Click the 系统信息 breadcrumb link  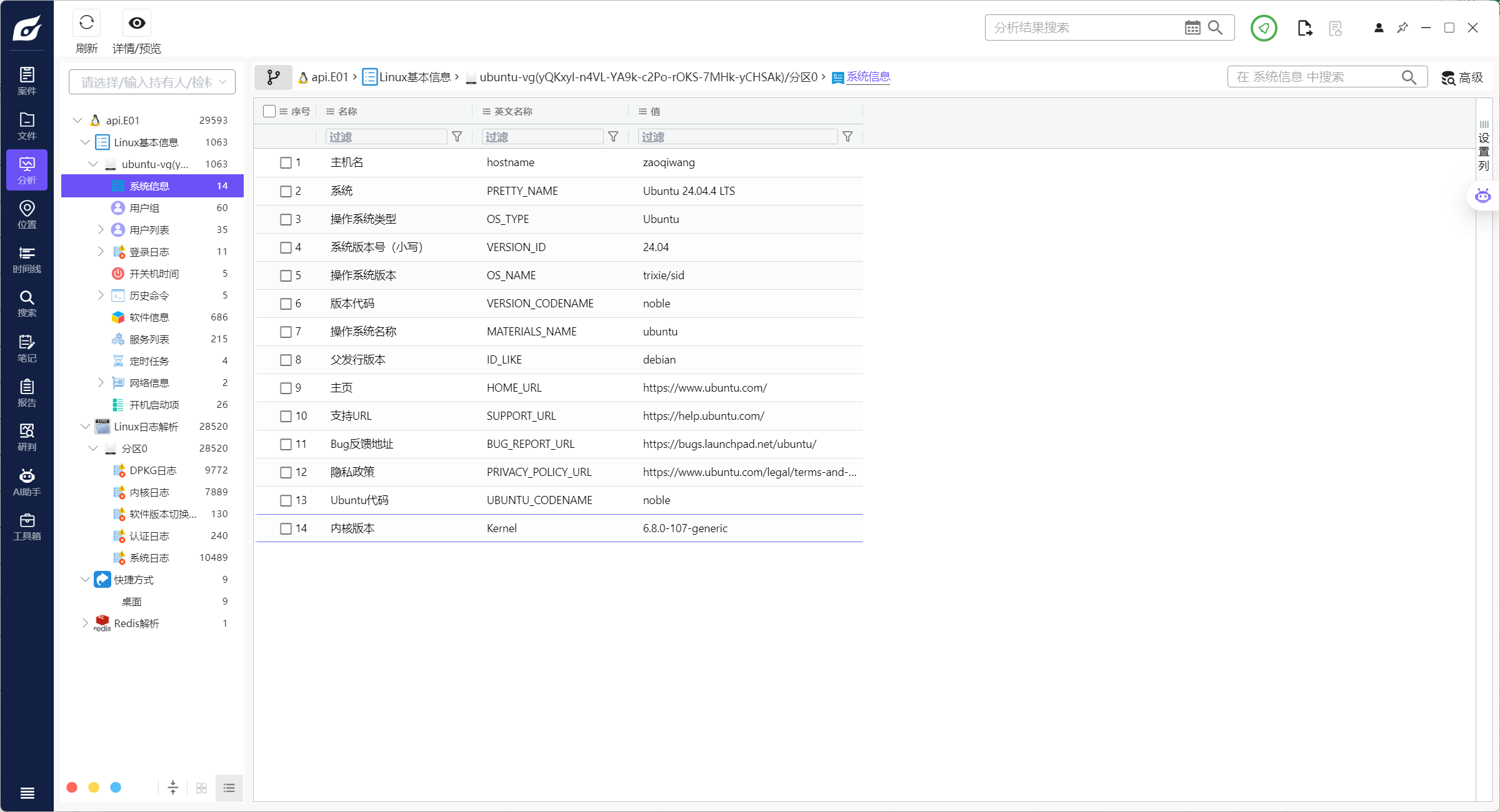click(x=868, y=77)
